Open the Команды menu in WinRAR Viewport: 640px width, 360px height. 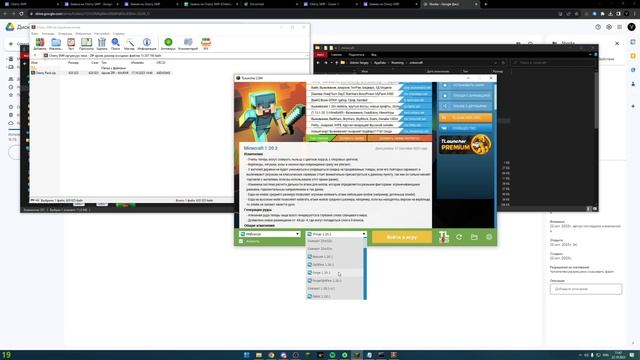[48, 33]
